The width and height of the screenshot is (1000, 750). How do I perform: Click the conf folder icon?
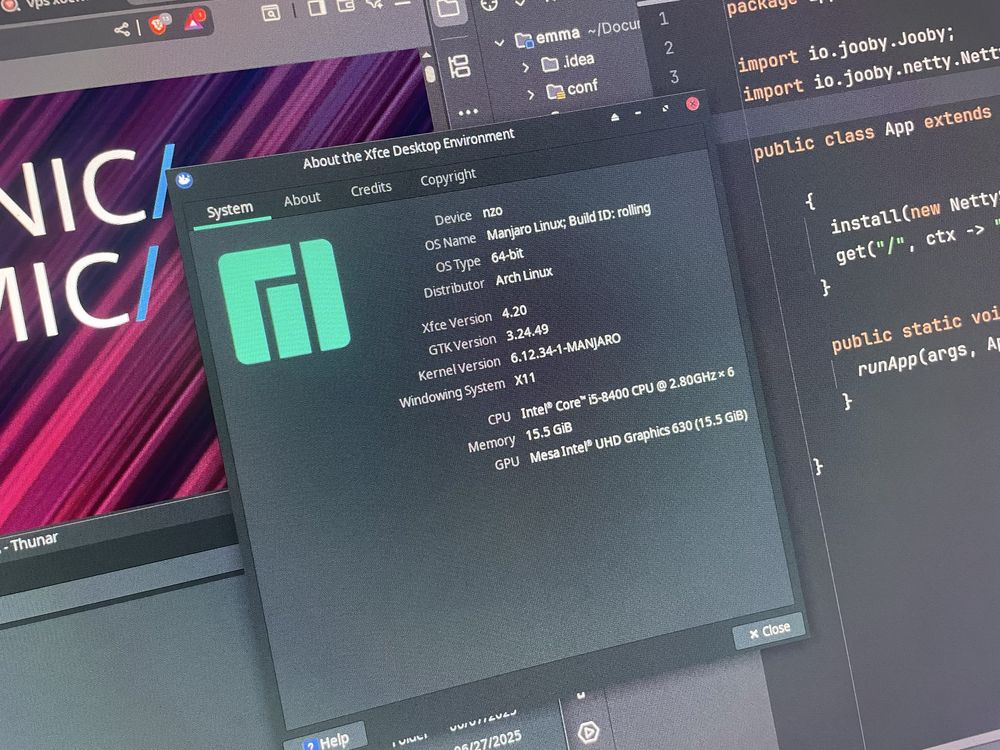[x=555, y=92]
